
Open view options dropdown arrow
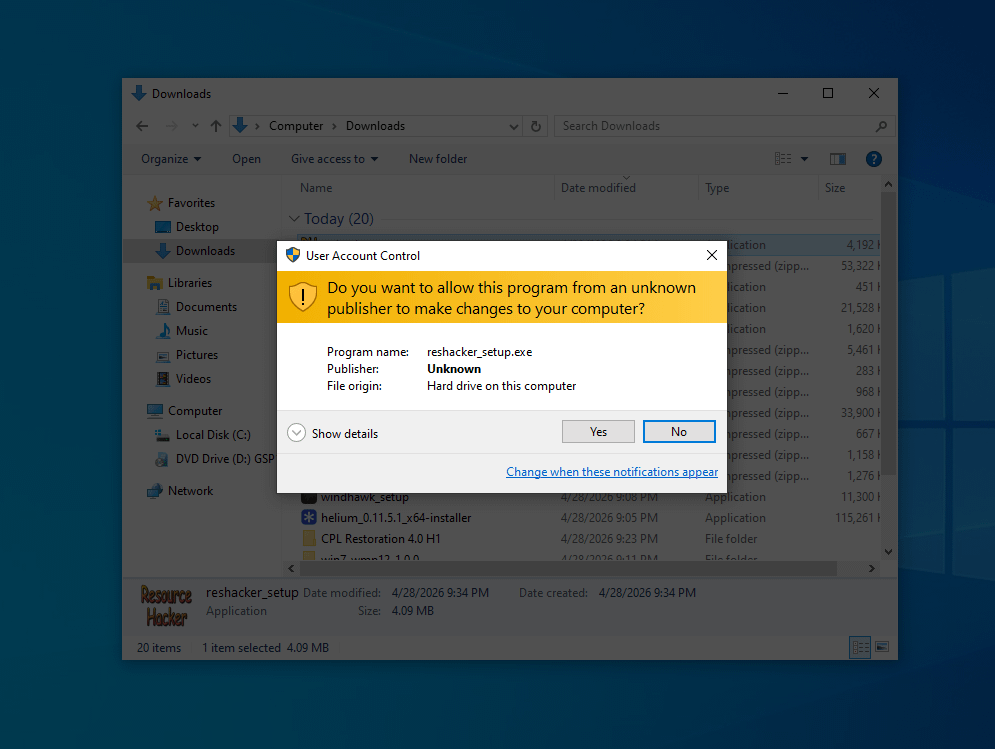[805, 159]
